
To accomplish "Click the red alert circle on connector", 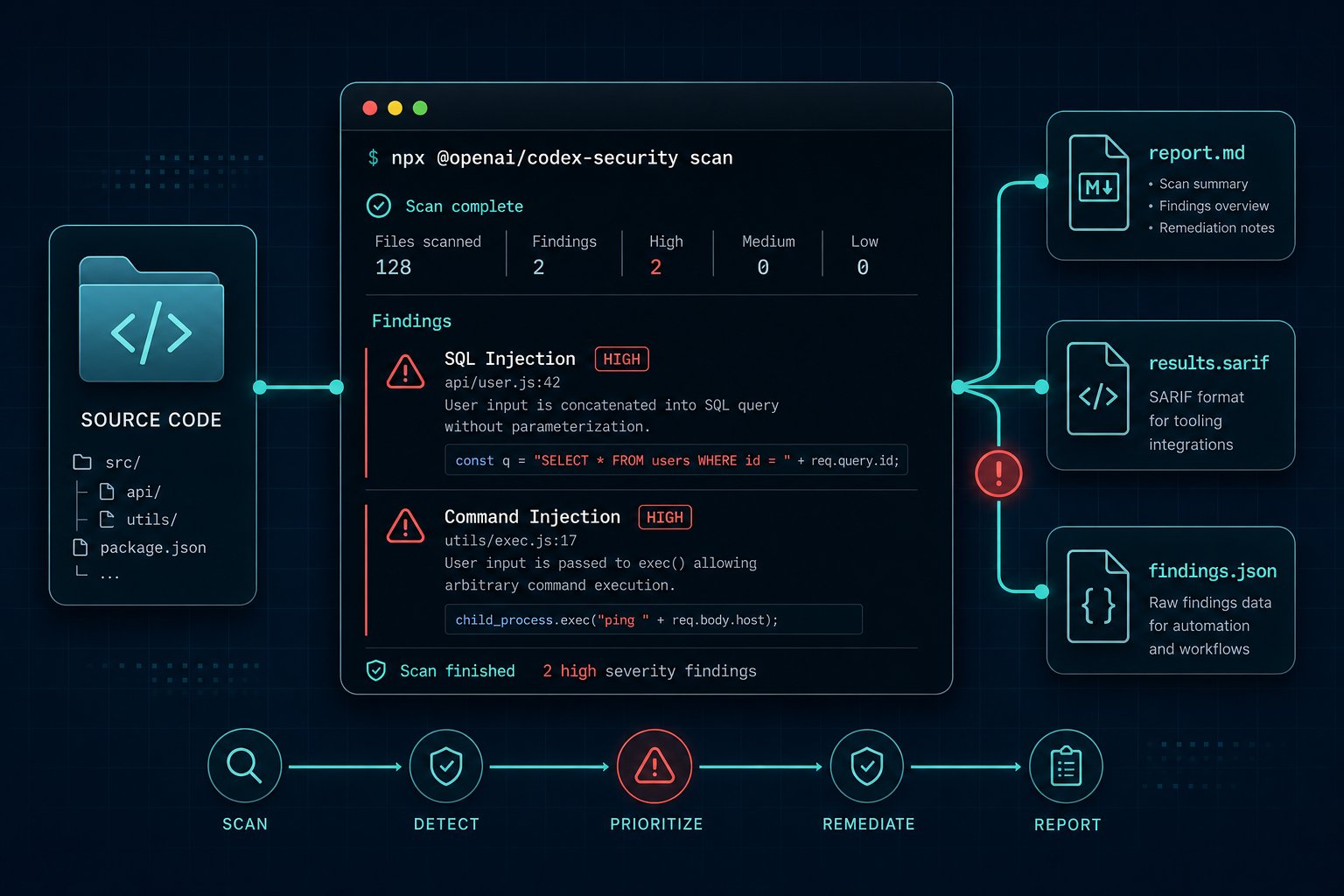I will click(998, 474).
